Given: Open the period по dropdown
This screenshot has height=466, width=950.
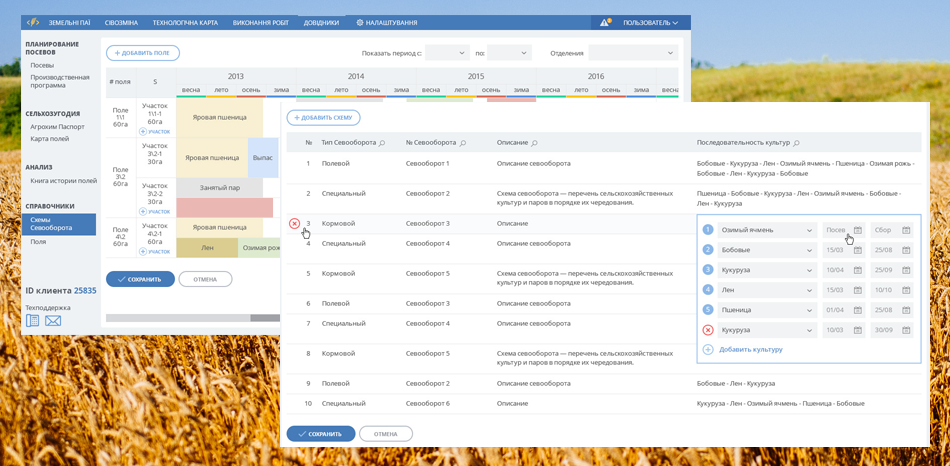Looking at the screenshot, I should tap(510, 53).
